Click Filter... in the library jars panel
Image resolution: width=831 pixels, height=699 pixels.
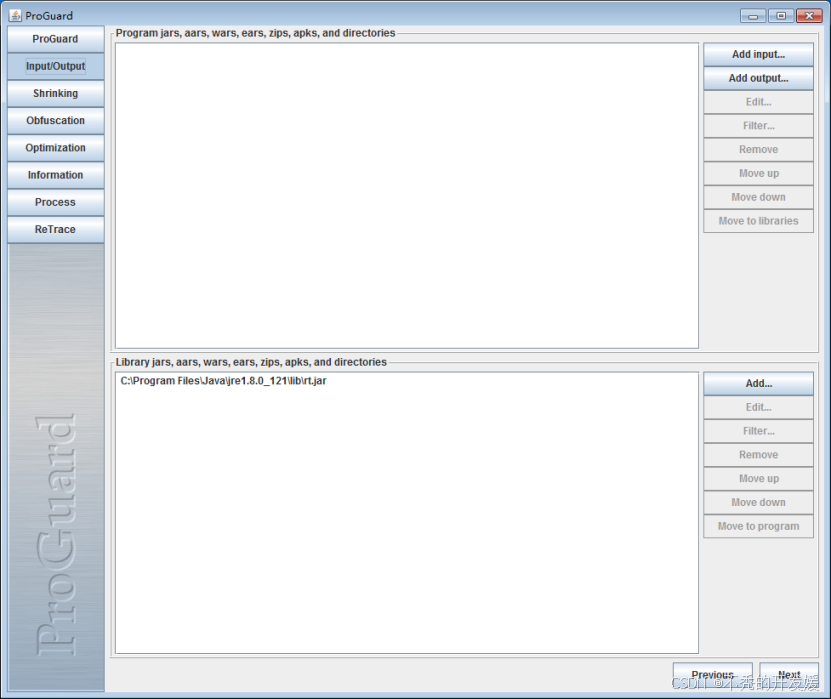[x=758, y=431]
